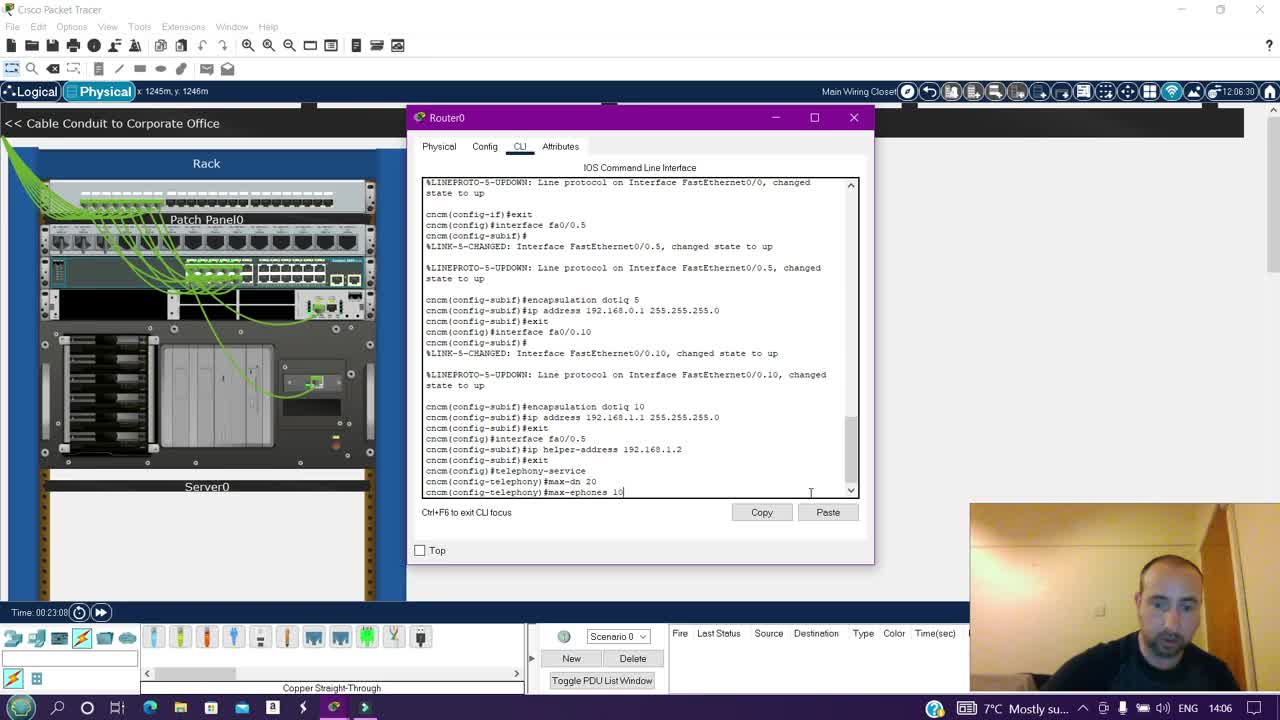
Task: Add a Simple PDU envelope
Action: pos(206,69)
